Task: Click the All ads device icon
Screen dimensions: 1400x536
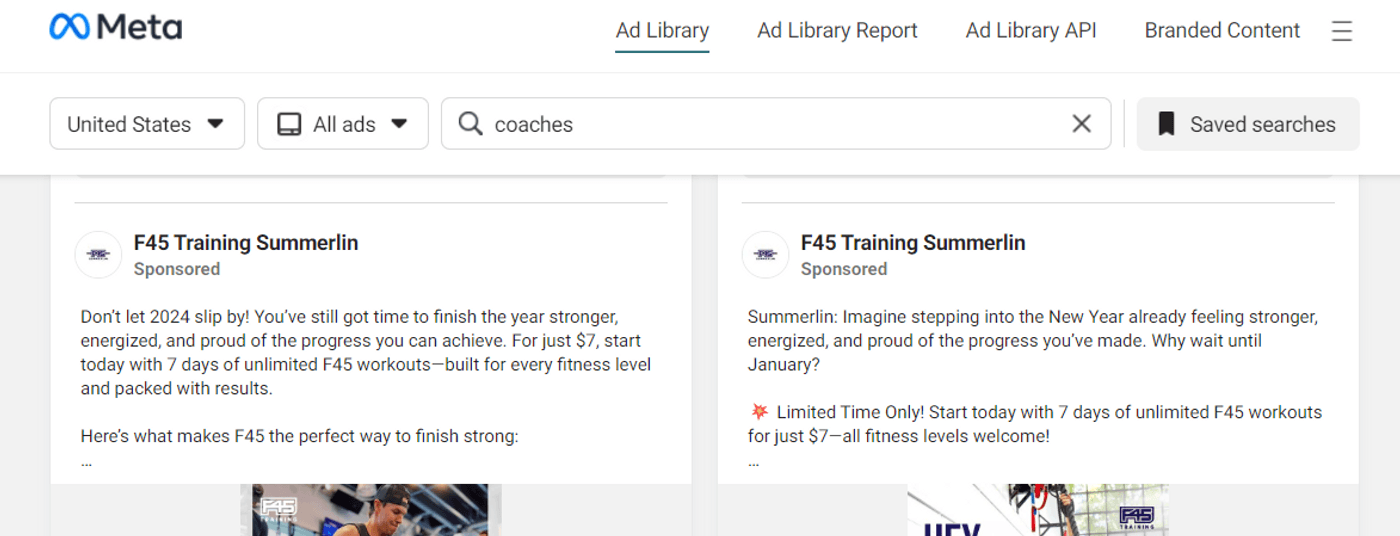Action: (289, 124)
